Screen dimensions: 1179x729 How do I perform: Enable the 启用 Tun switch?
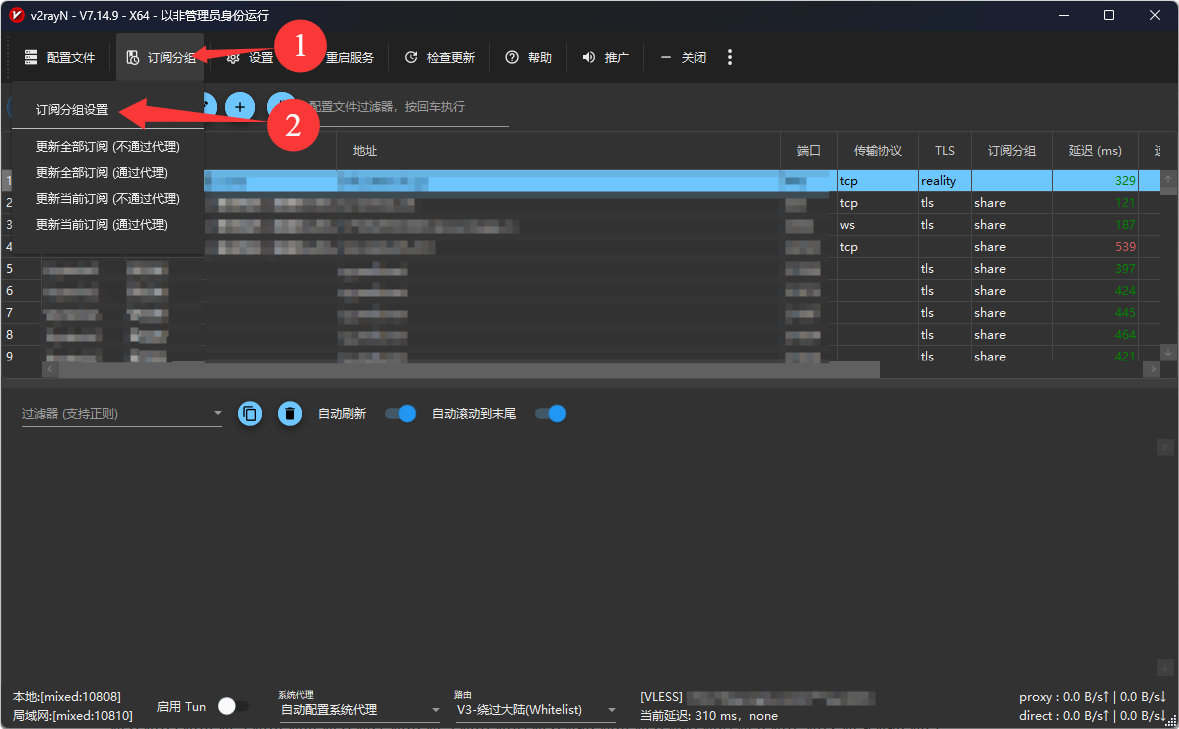232,706
